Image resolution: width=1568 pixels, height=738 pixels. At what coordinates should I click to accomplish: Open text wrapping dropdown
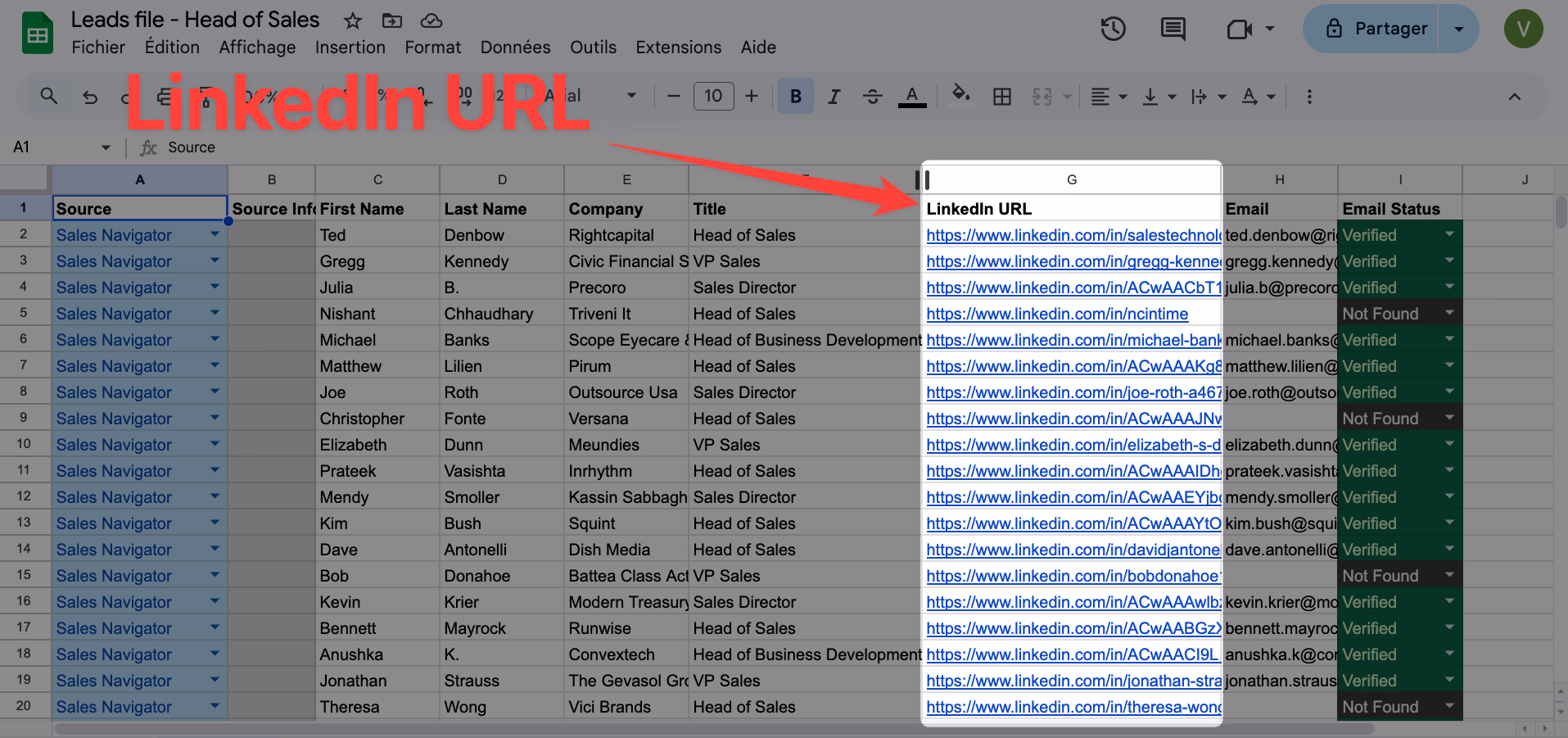tap(1209, 97)
